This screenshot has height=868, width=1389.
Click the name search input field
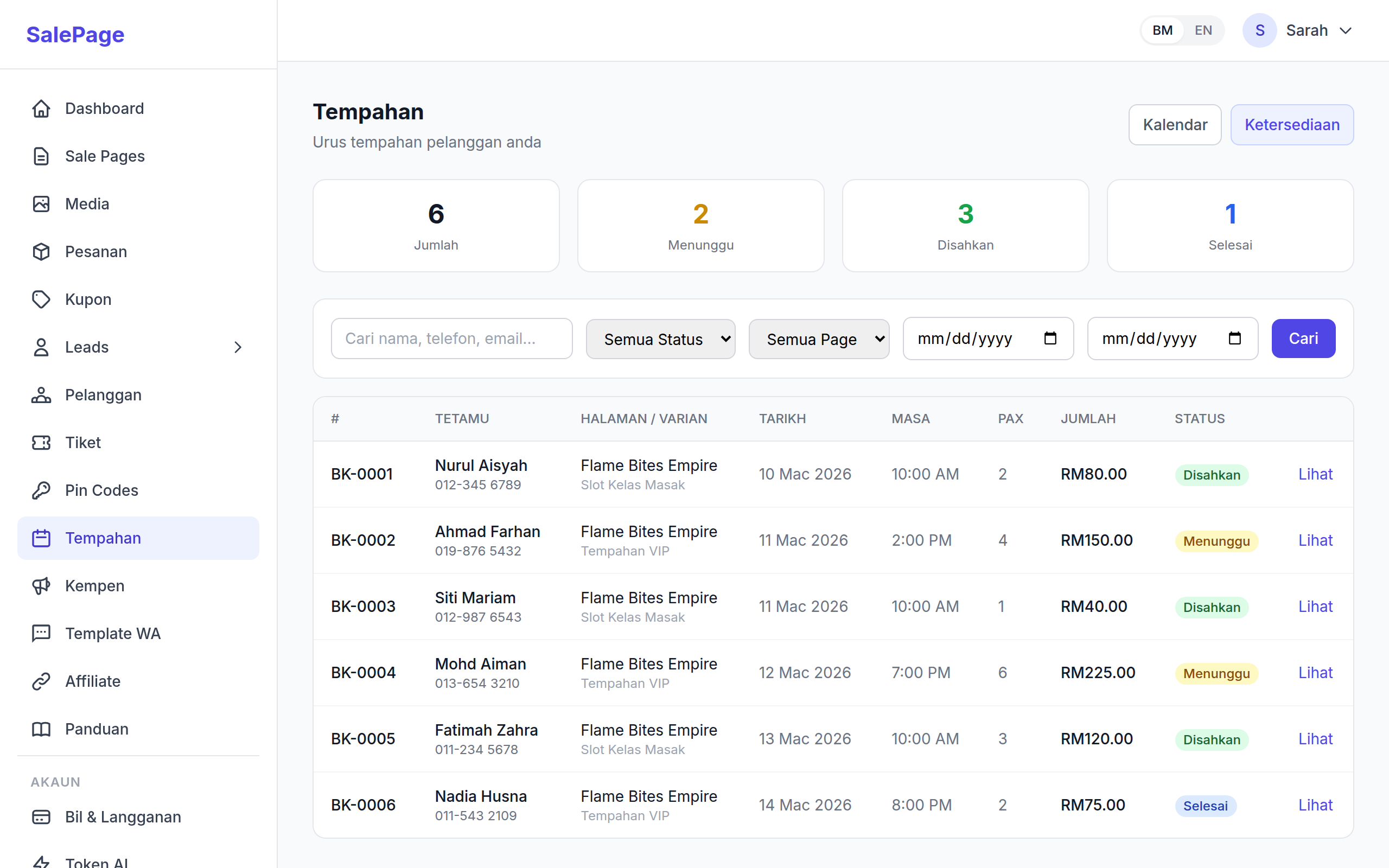(451, 338)
